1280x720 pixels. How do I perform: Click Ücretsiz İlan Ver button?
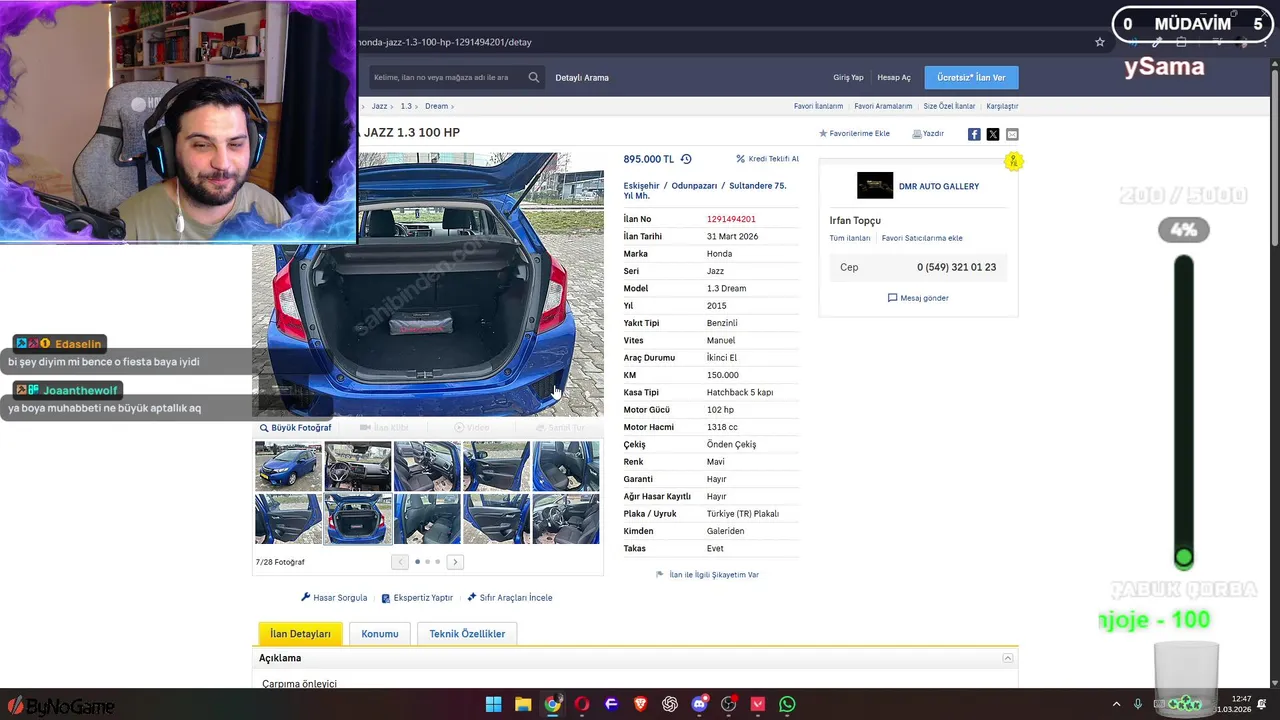coord(971,77)
